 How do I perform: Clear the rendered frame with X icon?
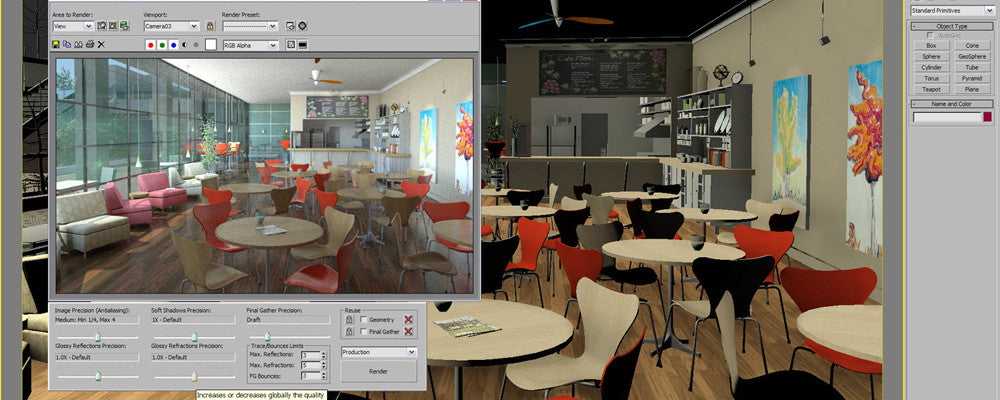(x=101, y=45)
